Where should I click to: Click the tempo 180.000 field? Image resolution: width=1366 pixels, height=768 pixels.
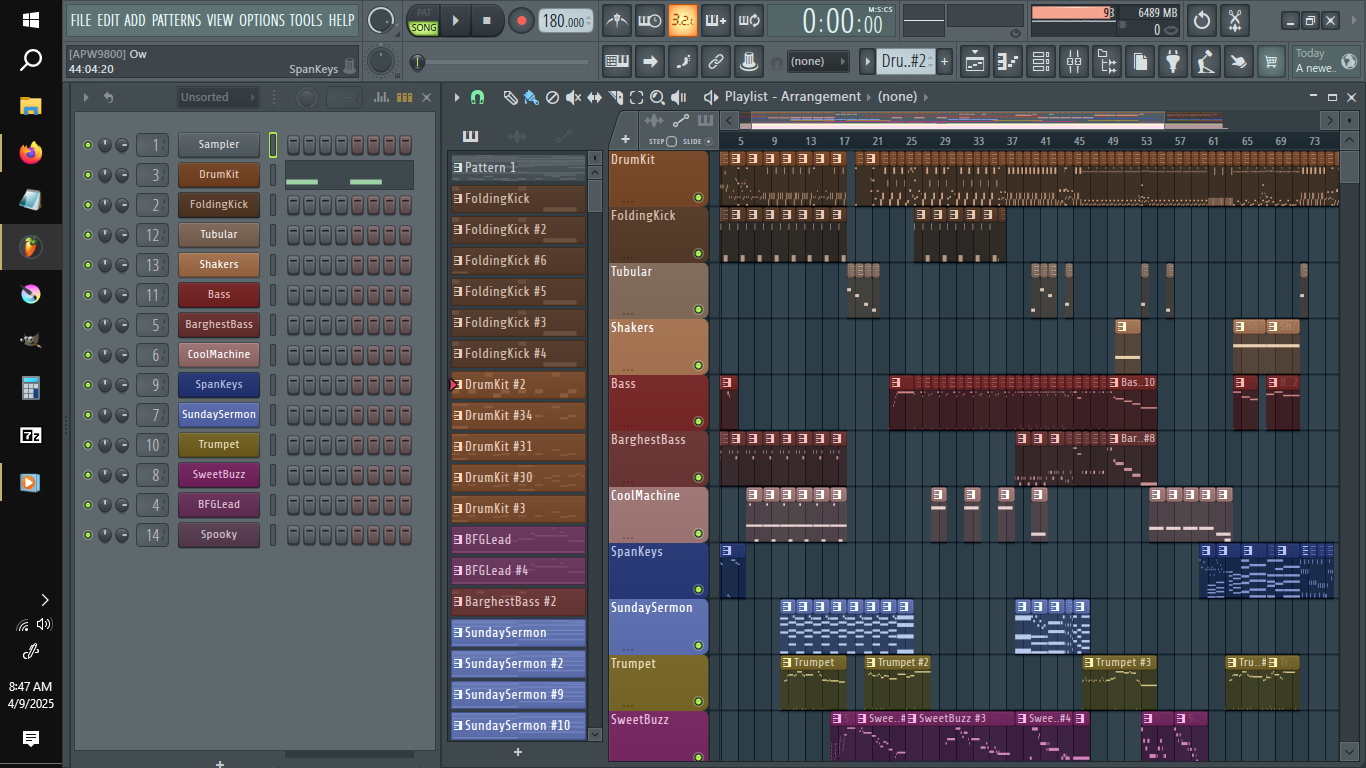click(565, 21)
